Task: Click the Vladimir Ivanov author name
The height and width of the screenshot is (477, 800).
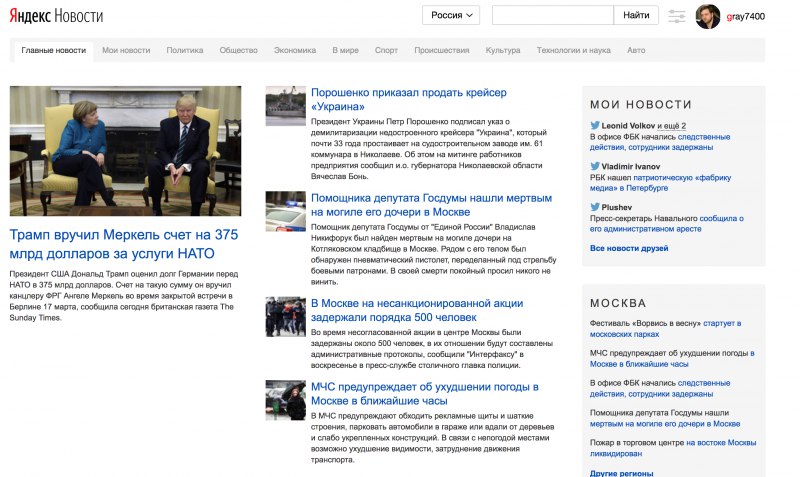Action: pyautogui.click(x=631, y=166)
